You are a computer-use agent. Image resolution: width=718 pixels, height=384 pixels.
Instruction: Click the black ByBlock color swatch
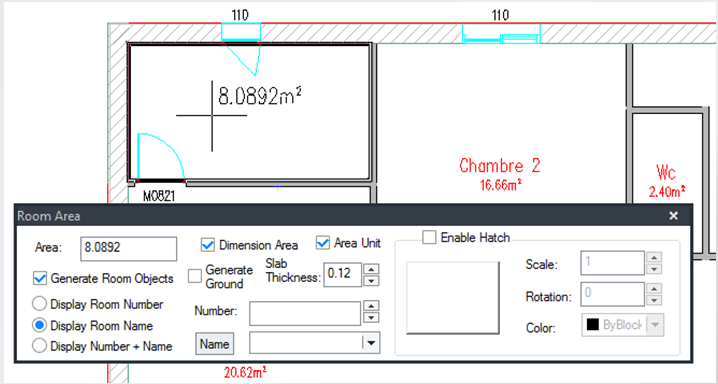pyautogui.click(x=593, y=325)
